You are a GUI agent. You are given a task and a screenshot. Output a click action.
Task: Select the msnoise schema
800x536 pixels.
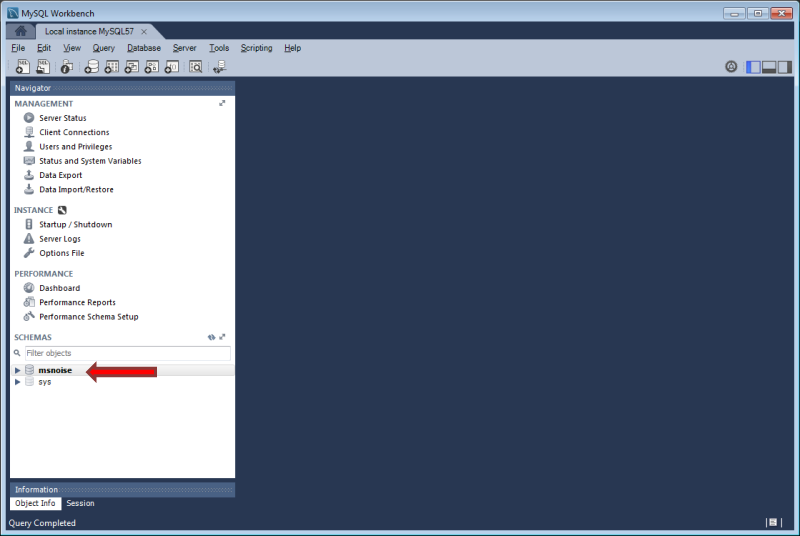tap(55, 370)
